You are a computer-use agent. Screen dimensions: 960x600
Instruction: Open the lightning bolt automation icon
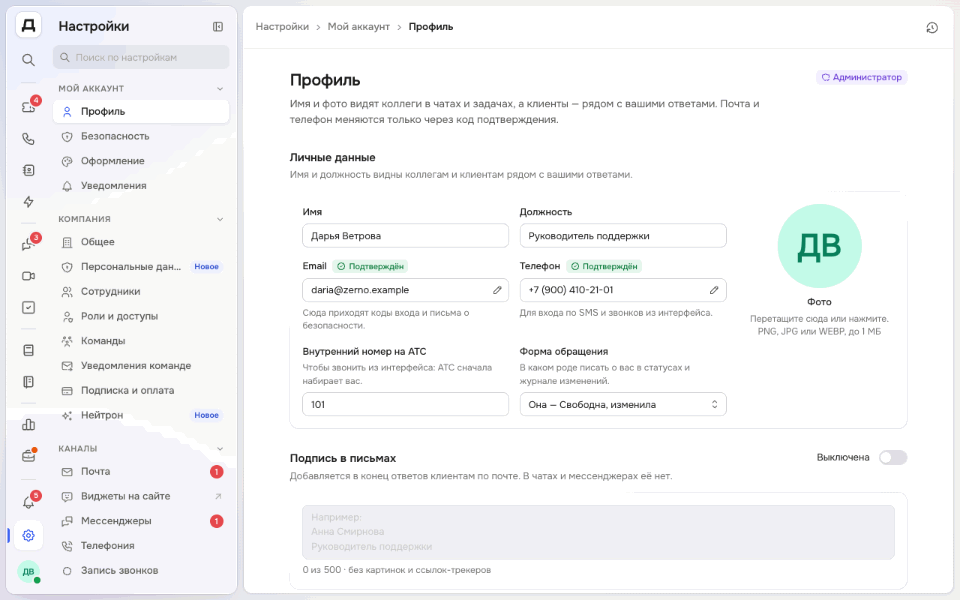pos(28,201)
